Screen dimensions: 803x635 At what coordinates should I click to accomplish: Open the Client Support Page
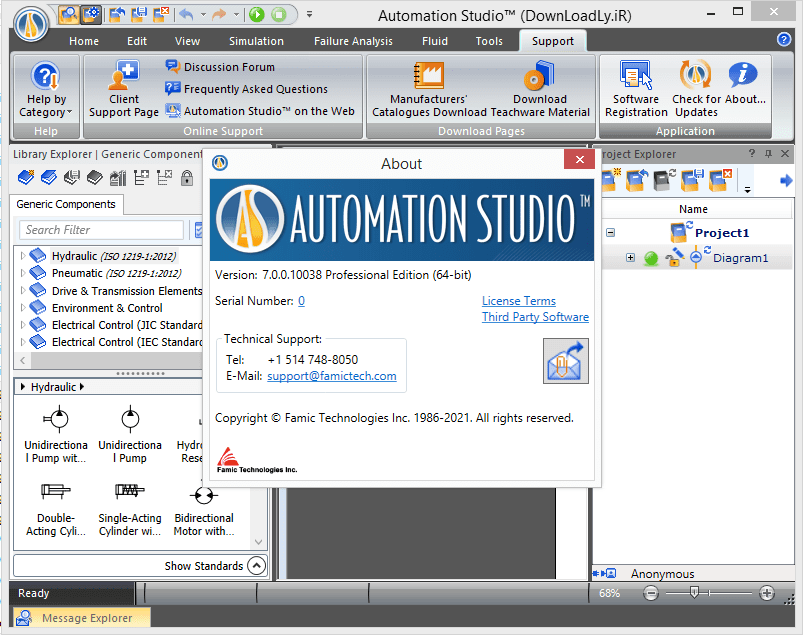coord(124,89)
